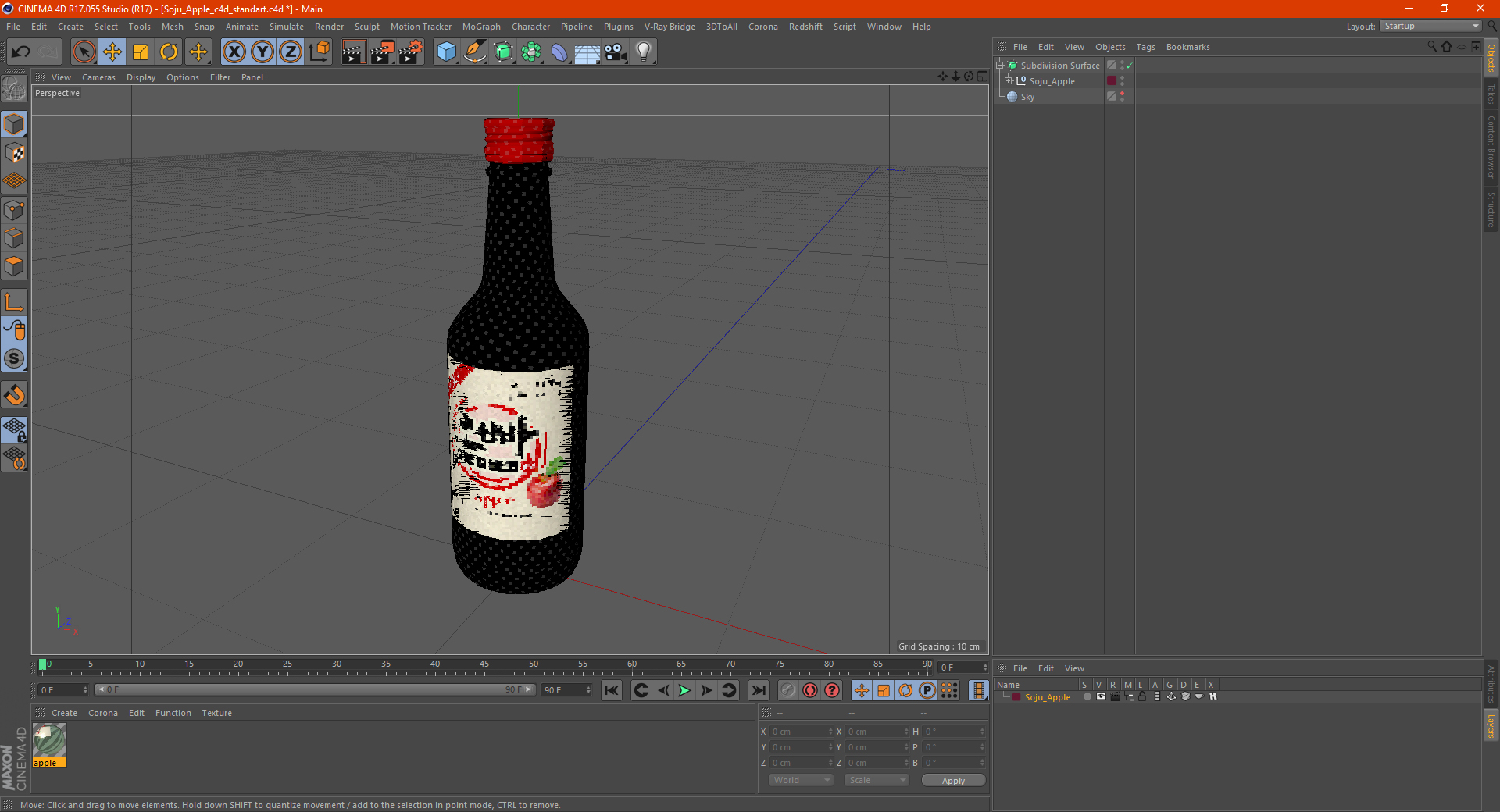This screenshot has height=812, width=1500.
Task: Open the World coordinate dropdown
Action: 801,780
